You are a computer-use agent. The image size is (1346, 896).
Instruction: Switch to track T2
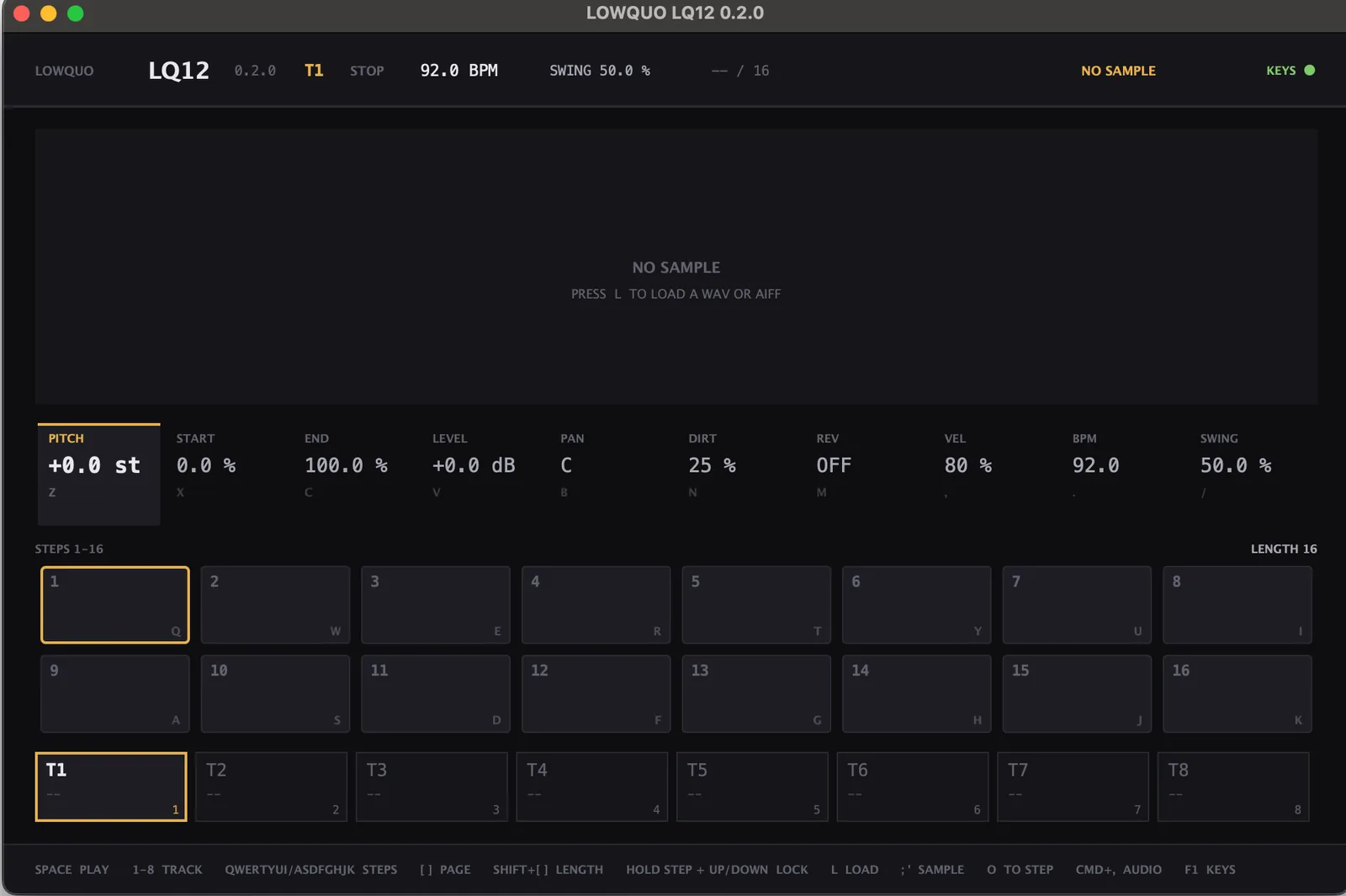(271, 787)
